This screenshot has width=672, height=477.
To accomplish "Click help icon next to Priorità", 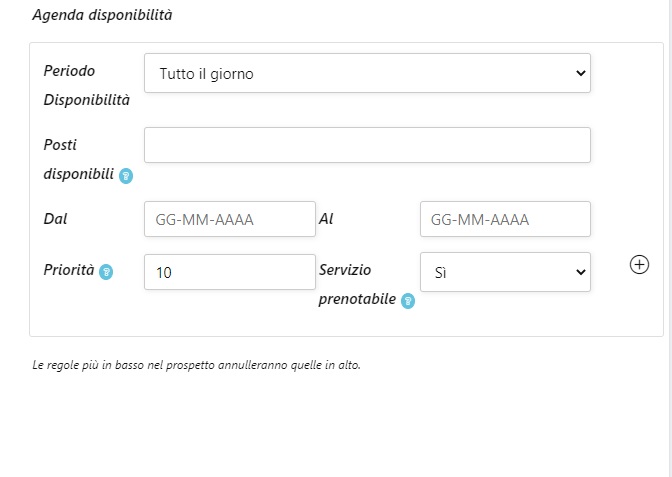I will (x=106, y=271).
